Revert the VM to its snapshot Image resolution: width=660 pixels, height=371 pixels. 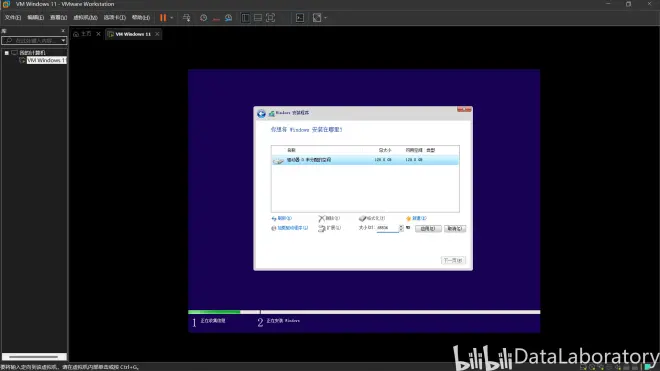216,18
